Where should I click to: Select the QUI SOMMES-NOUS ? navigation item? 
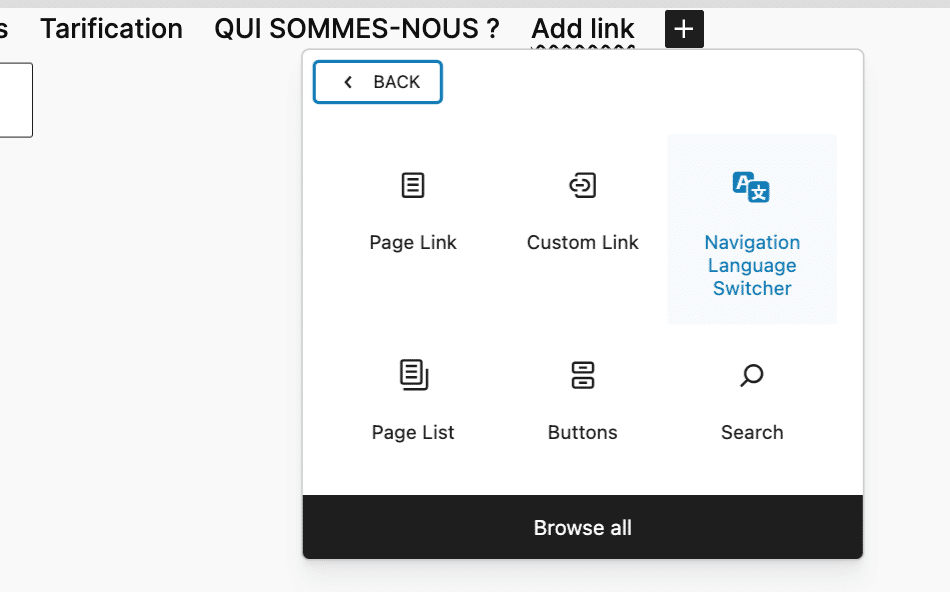point(356,28)
